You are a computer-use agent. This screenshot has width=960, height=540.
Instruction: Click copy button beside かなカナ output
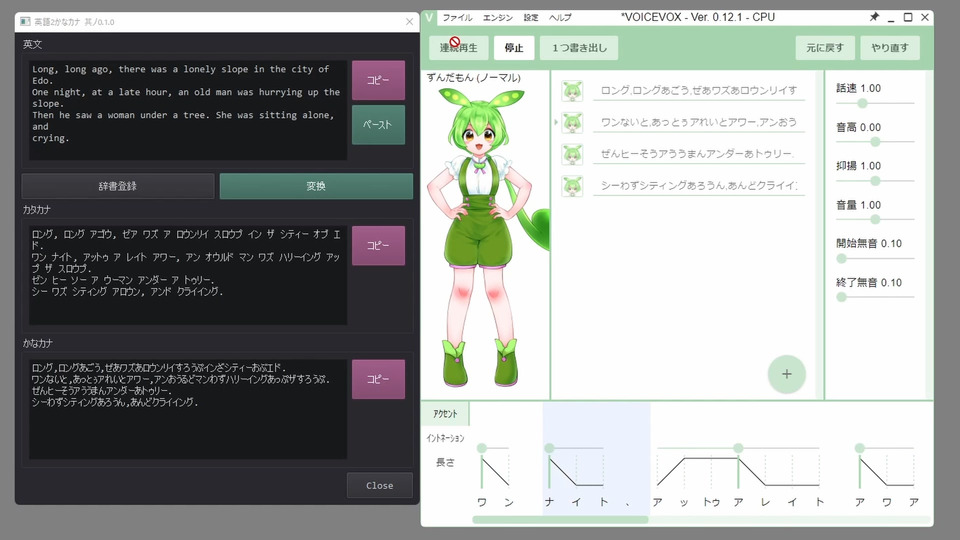[378, 380]
